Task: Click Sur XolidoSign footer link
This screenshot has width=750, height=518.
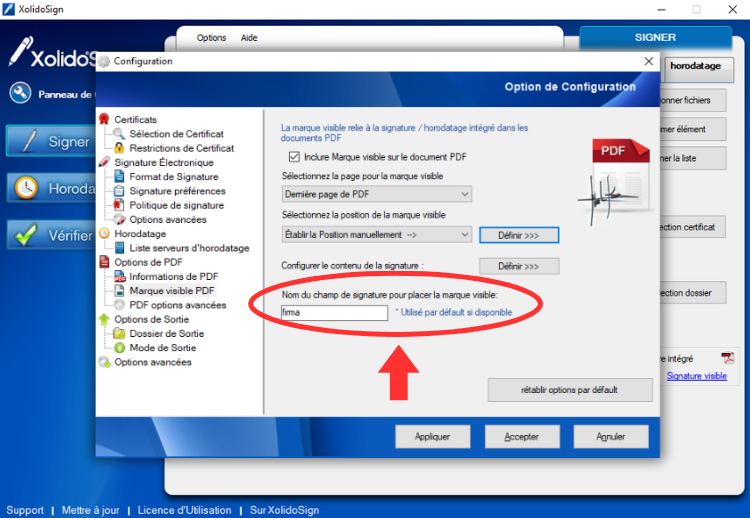Action: point(284,510)
